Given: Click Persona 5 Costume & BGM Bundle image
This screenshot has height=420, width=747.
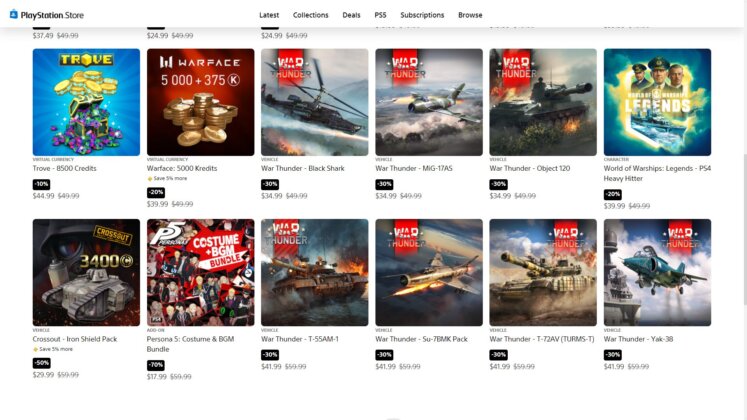Looking at the screenshot, I should (x=201, y=272).
